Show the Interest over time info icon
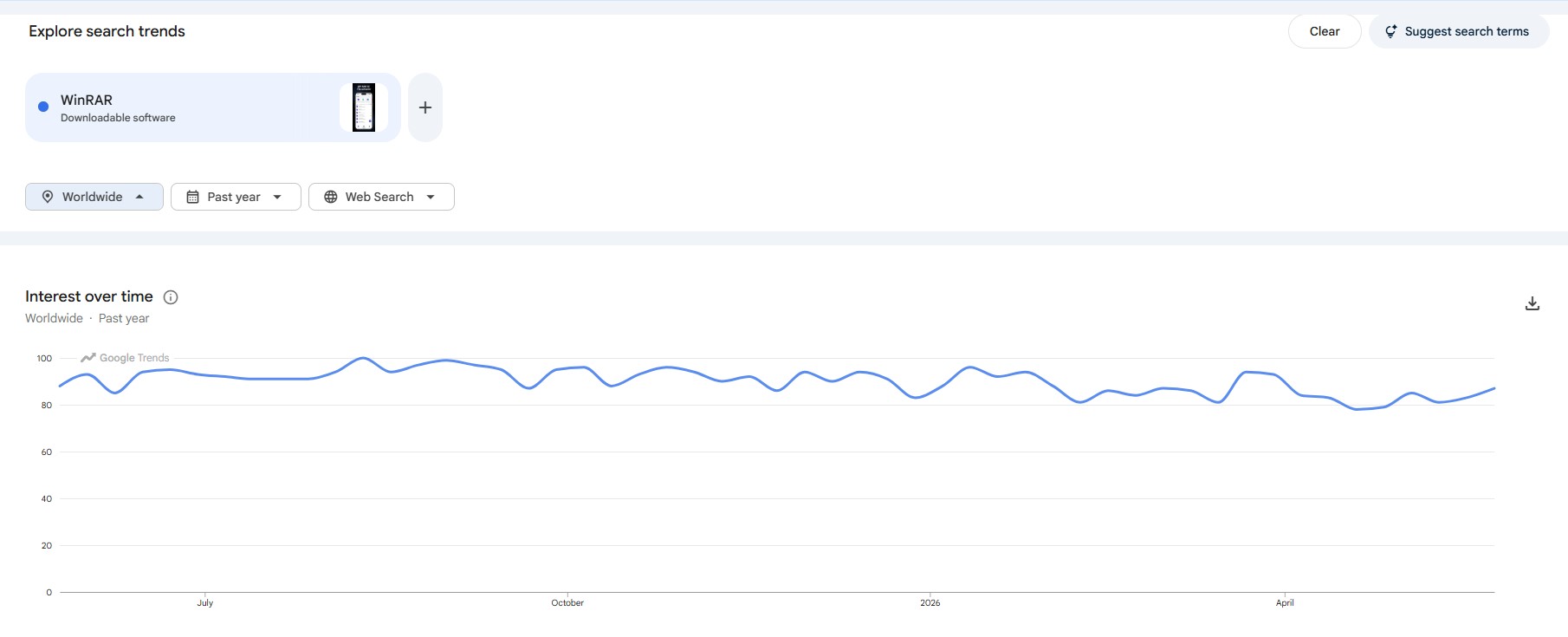The width and height of the screenshot is (1568, 637). point(171,297)
